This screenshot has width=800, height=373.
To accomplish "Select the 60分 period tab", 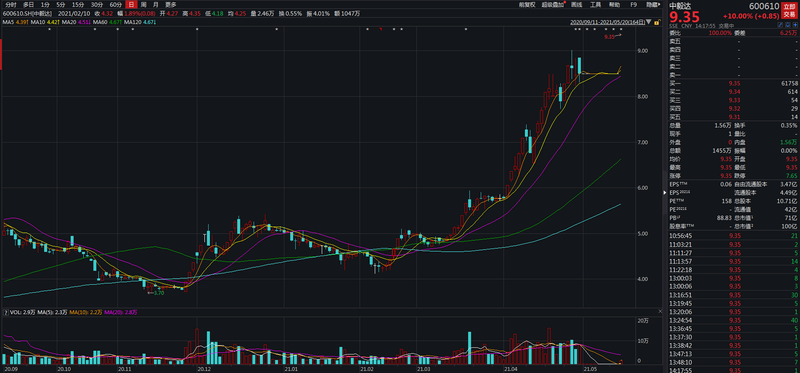I will click(x=116, y=5).
